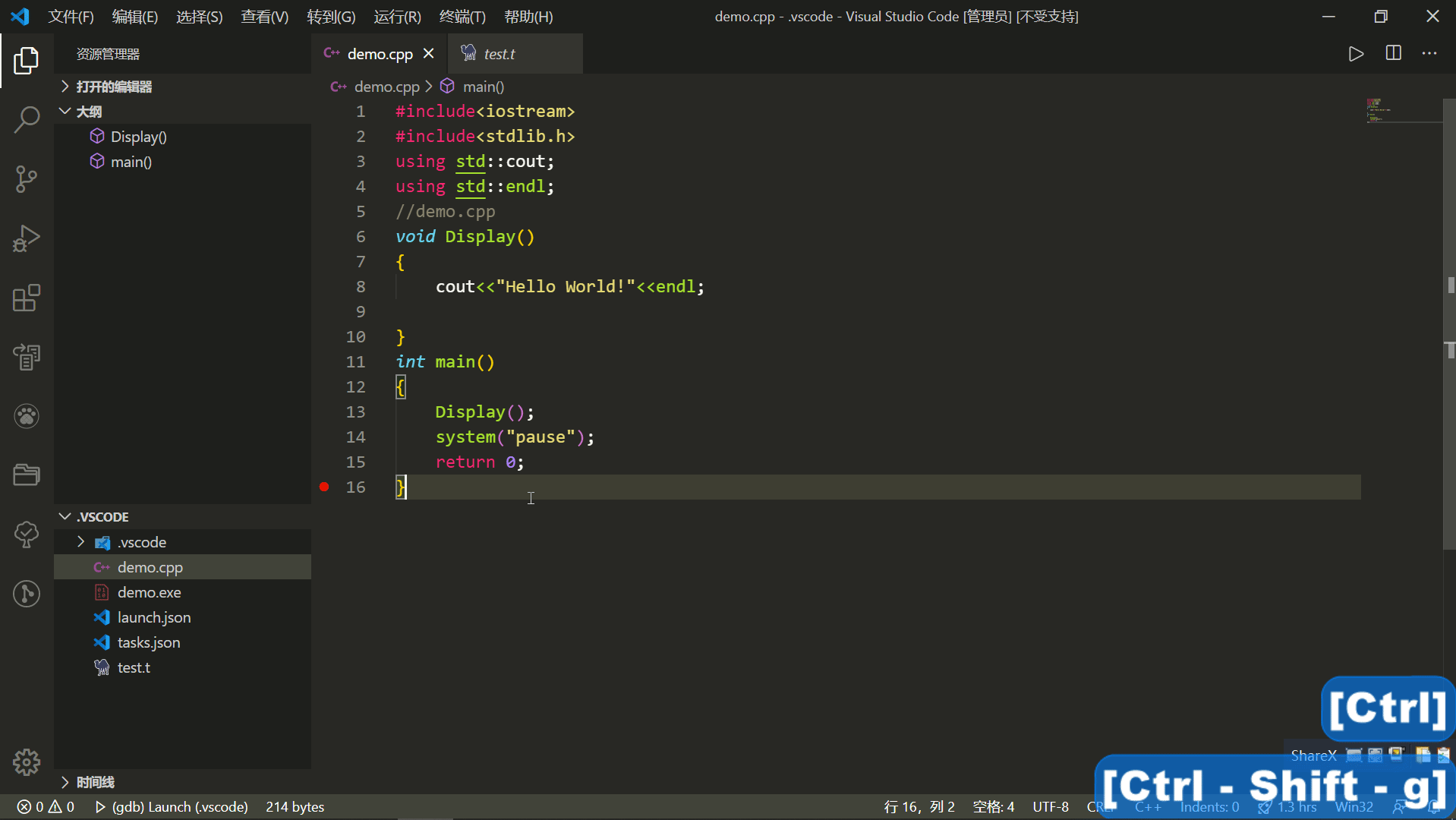The height and width of the screenshot is (820, 1456).
Task: Open tasks.json in file tree
Action: [182, 642]
